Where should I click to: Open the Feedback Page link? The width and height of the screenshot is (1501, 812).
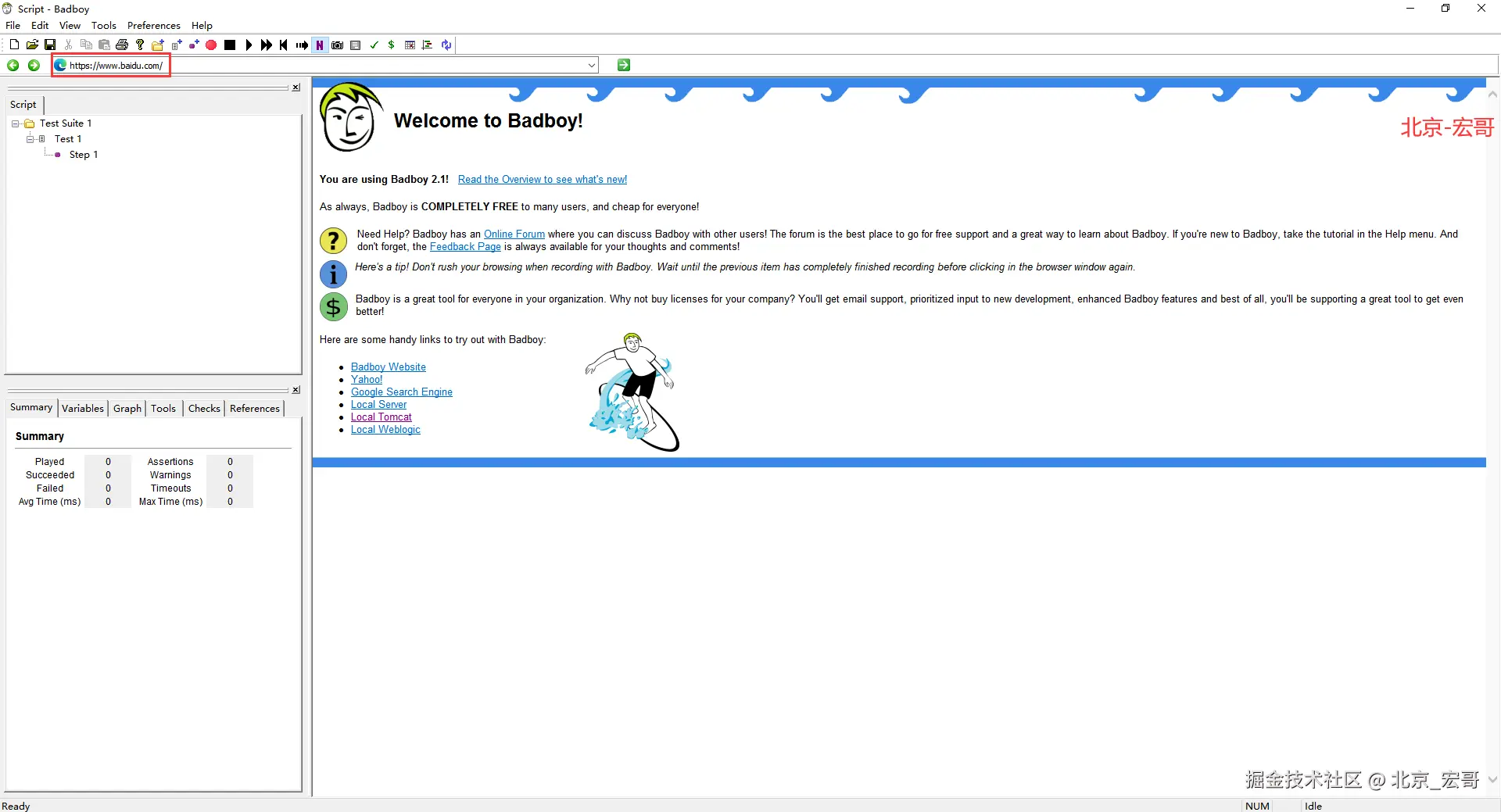click(x=465, y=247)
